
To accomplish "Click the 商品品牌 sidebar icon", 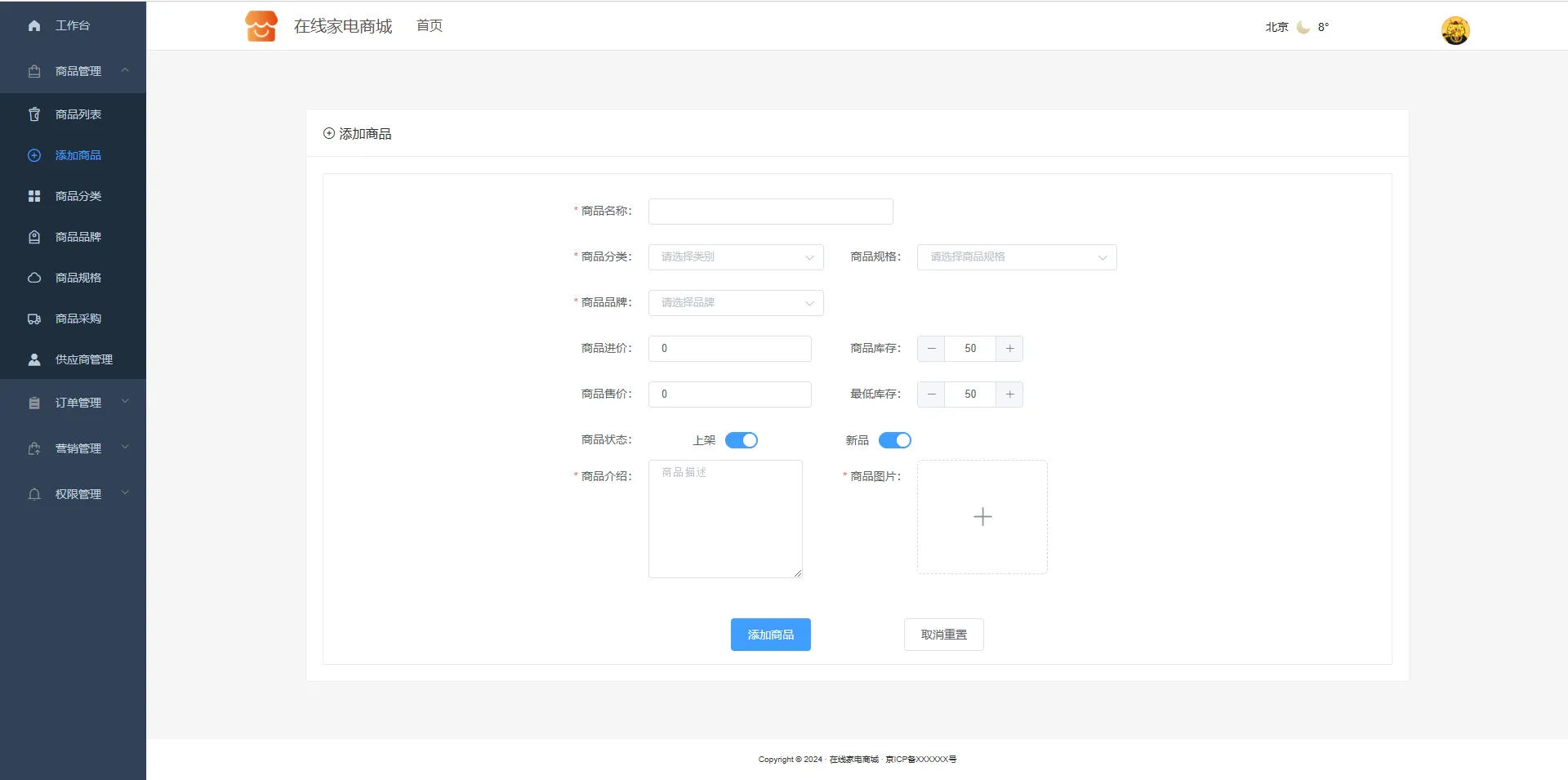I will pos(34,237).
